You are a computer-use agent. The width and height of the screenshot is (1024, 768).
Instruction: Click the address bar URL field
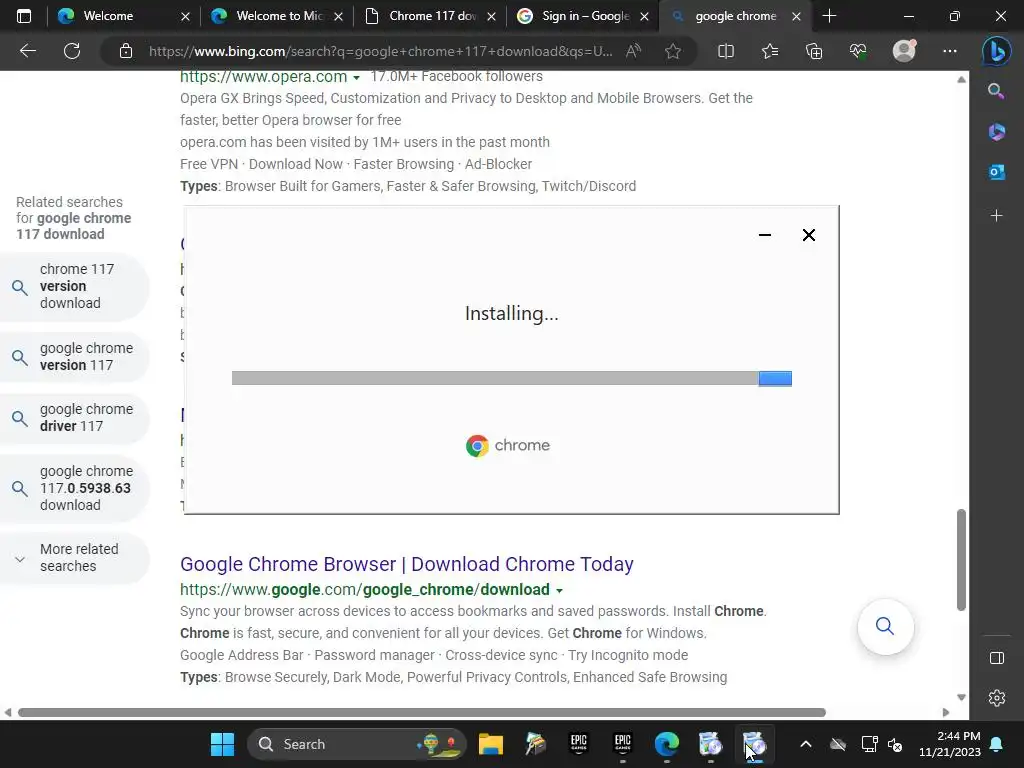click(x=380, y=51)
